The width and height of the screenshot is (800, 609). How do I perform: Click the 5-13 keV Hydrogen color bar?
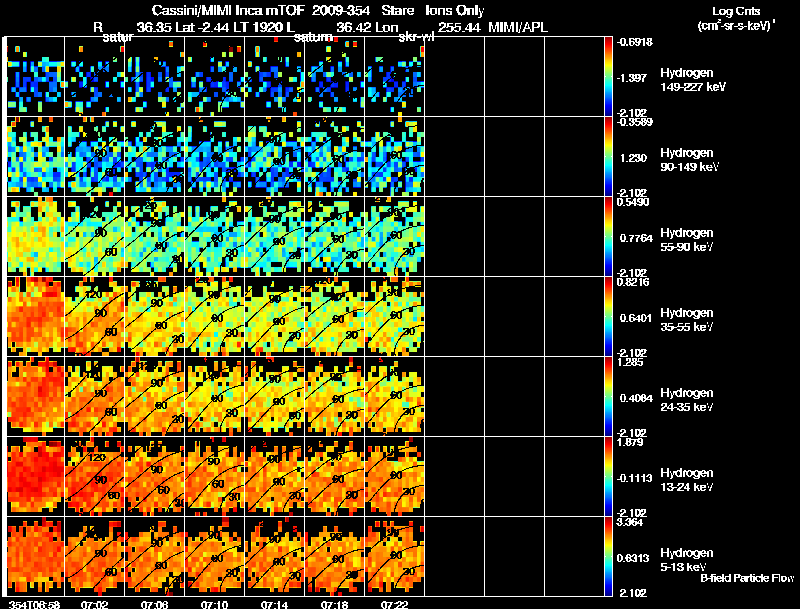click(x=609, y=557)
